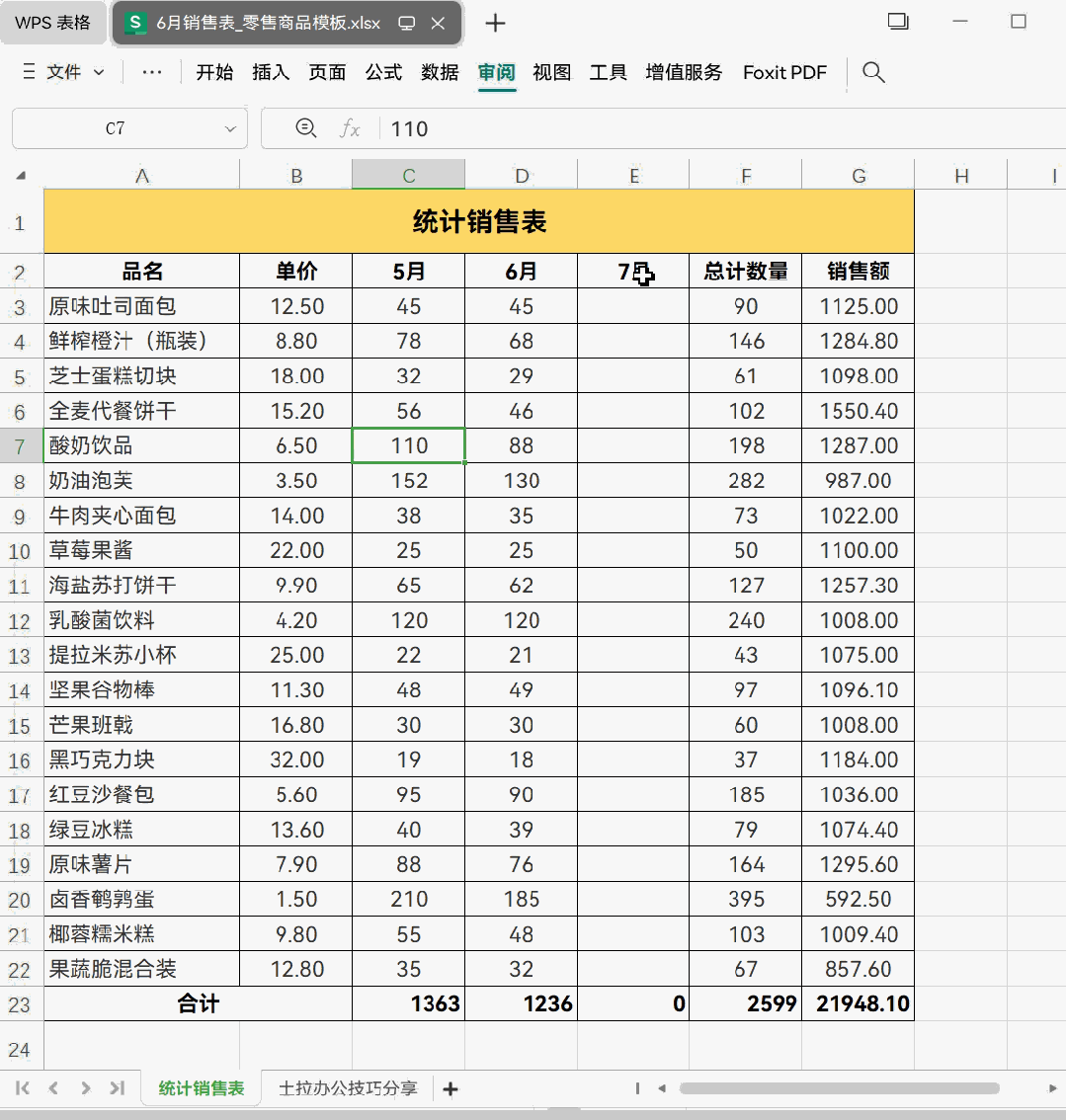Switch to the WPS 表格 home tab

pos(53,23)
